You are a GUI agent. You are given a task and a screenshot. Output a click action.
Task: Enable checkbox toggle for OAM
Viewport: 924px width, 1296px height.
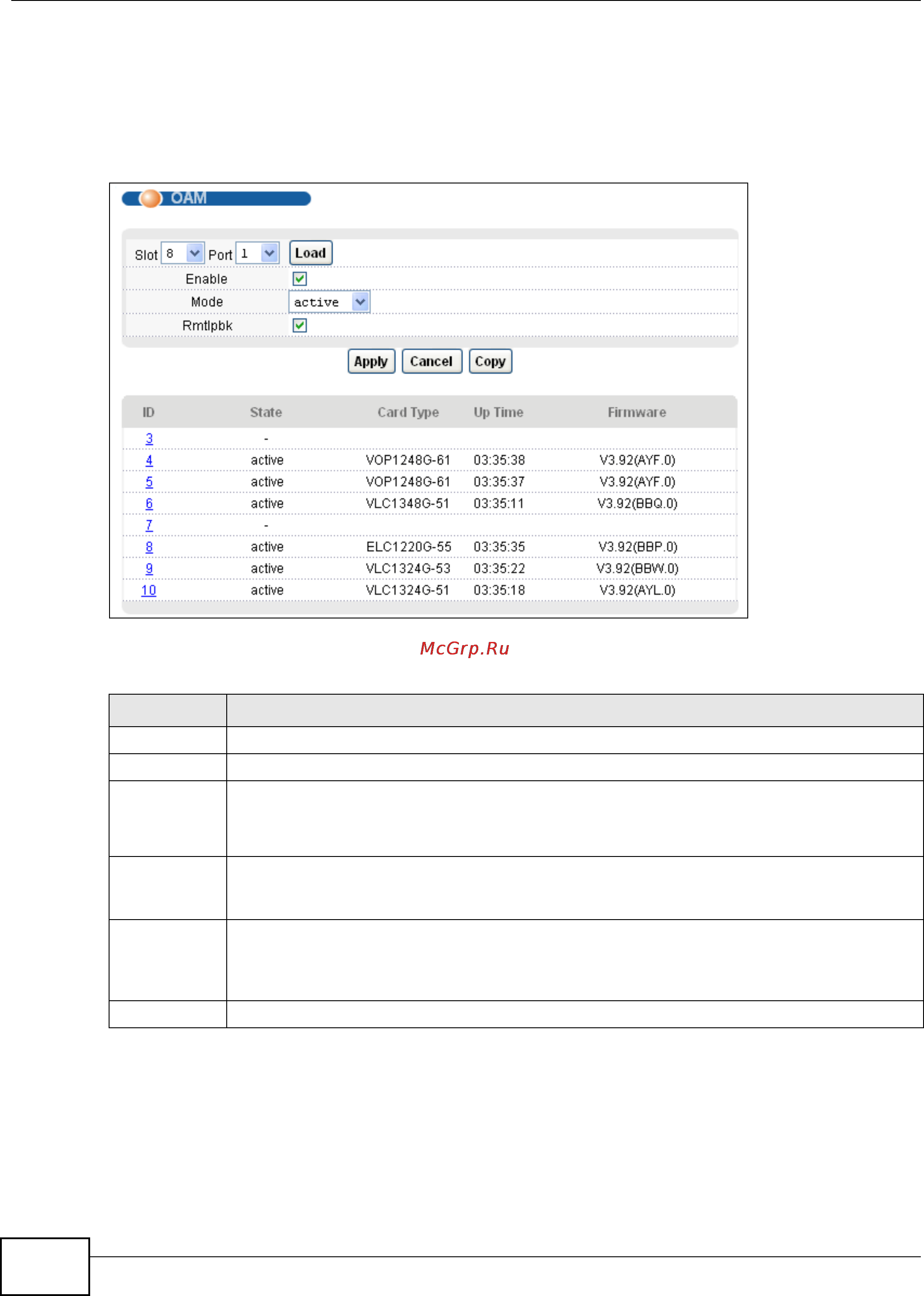(x=299, y=279)
